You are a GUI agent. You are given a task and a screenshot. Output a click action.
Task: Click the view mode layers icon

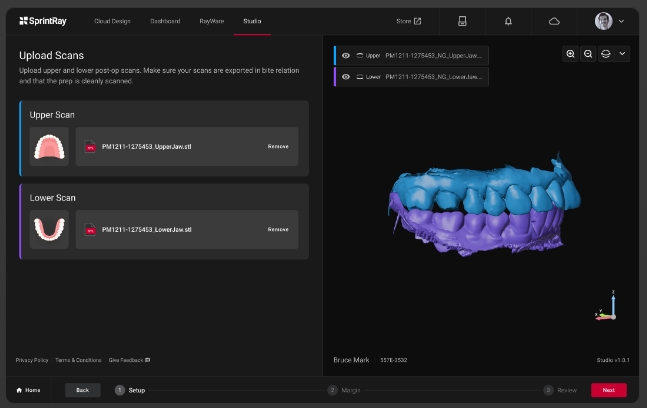pos(605,54)
